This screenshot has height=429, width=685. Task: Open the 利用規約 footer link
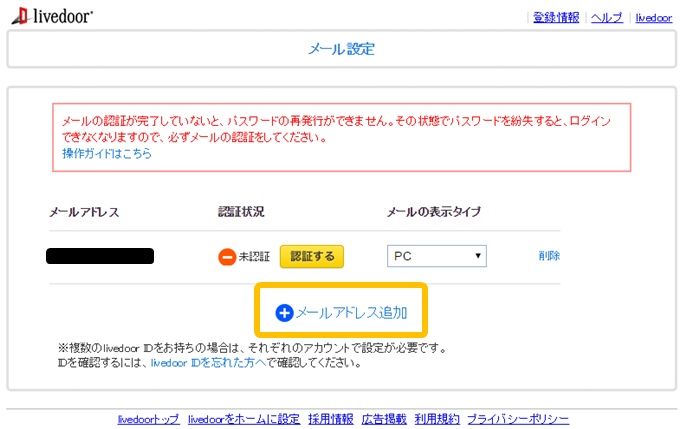(x=437, y=419)
